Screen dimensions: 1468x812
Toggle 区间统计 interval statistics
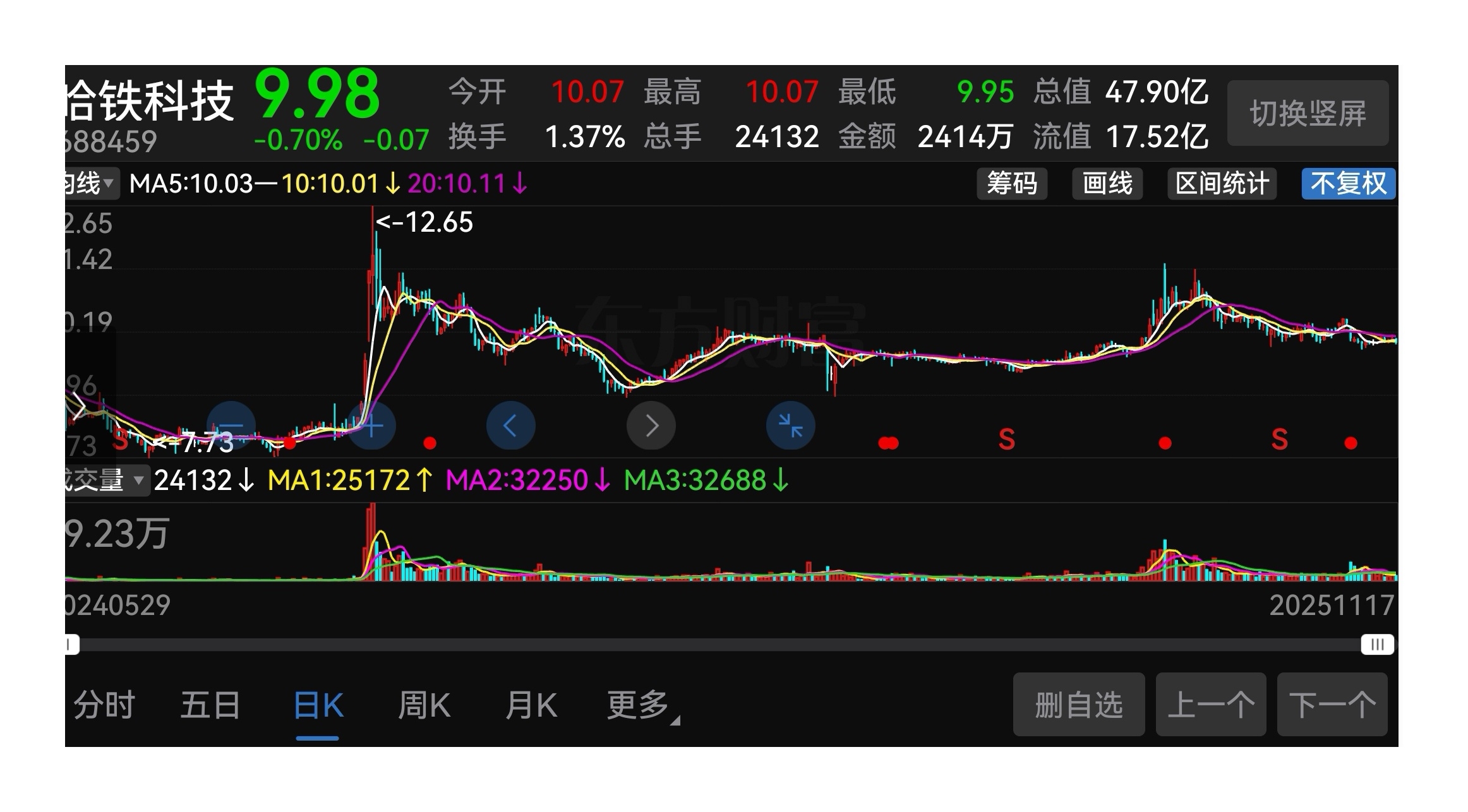(1222, 184)
